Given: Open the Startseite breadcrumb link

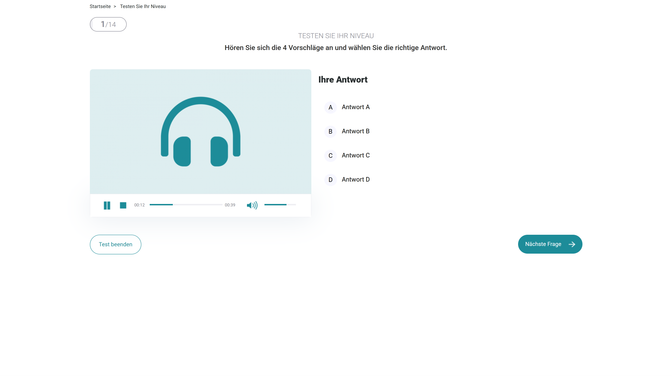Looking at the screenshot, I should (100, 6).
